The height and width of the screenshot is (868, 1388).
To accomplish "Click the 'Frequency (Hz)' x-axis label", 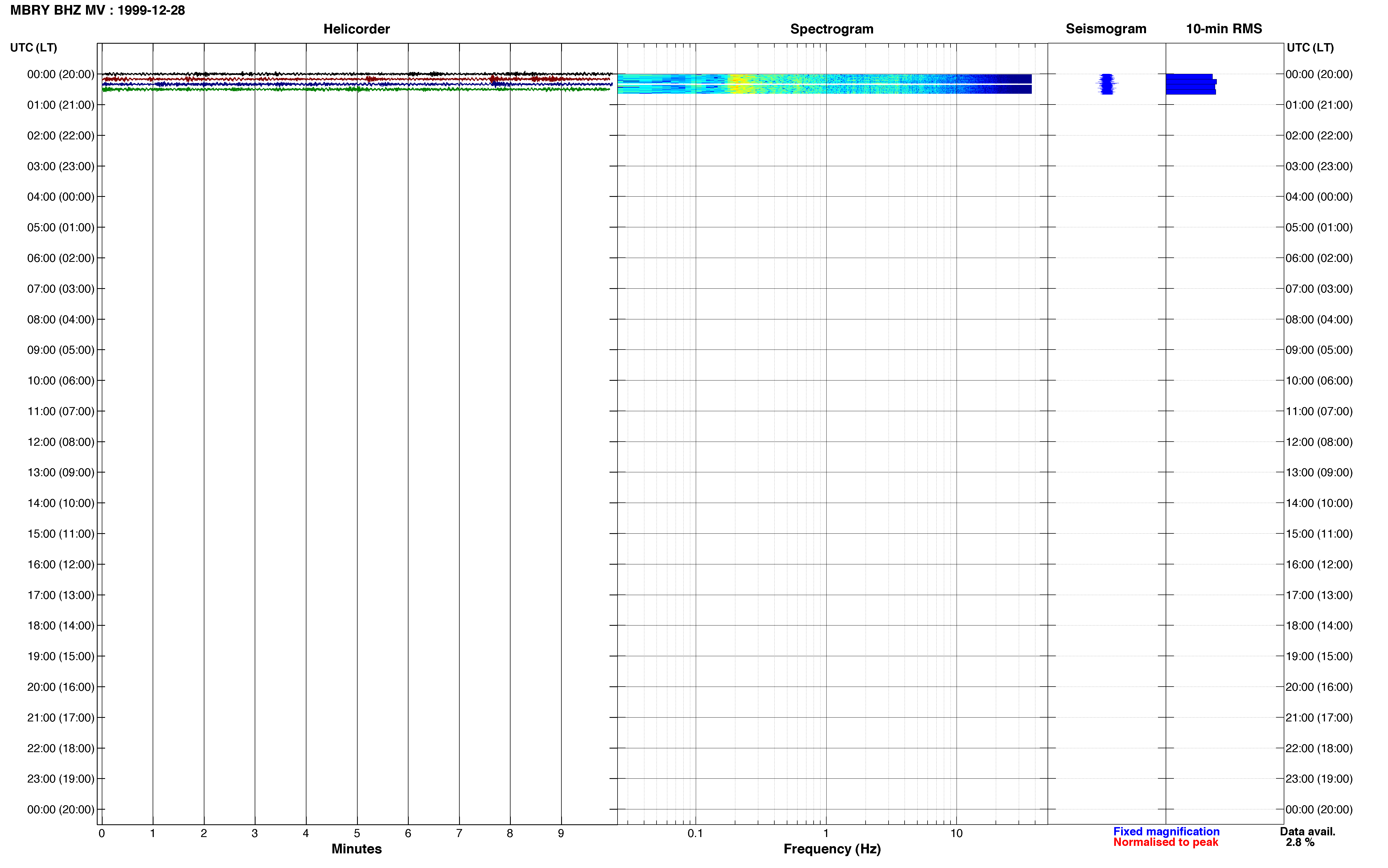I will (x=832, y=849).
